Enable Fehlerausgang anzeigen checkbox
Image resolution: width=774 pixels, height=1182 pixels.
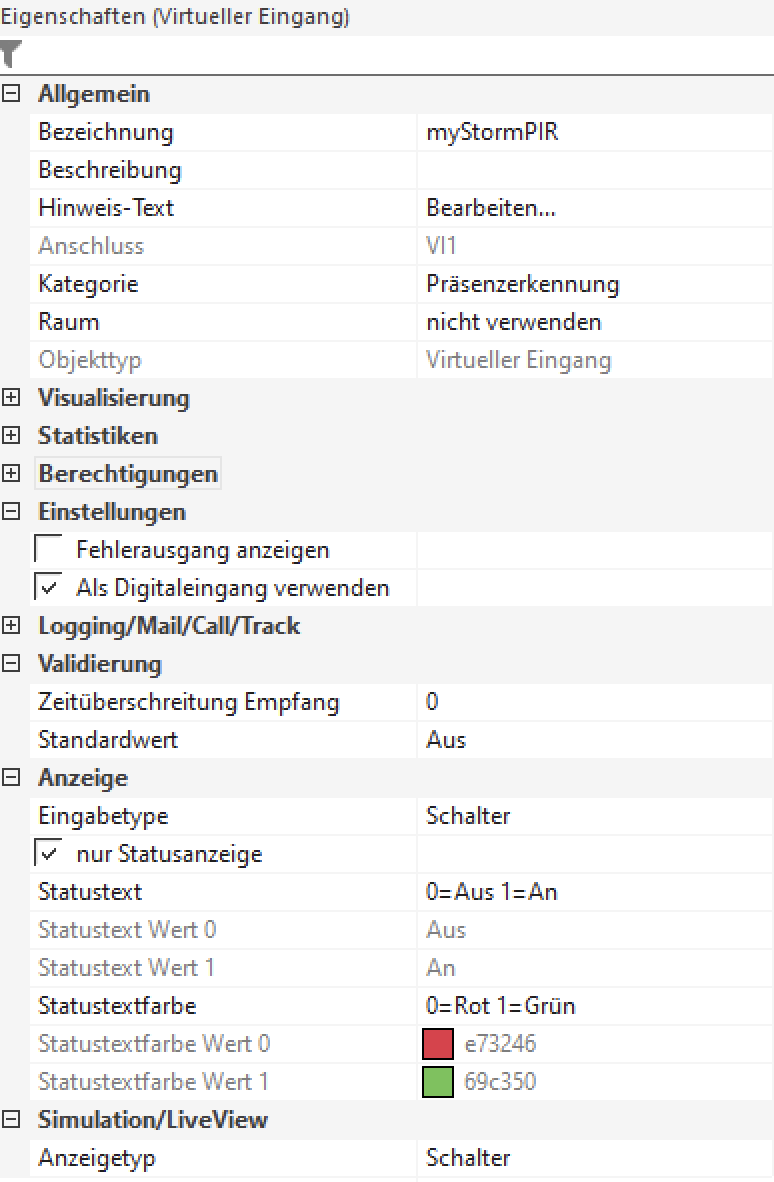tap(48, 550)
